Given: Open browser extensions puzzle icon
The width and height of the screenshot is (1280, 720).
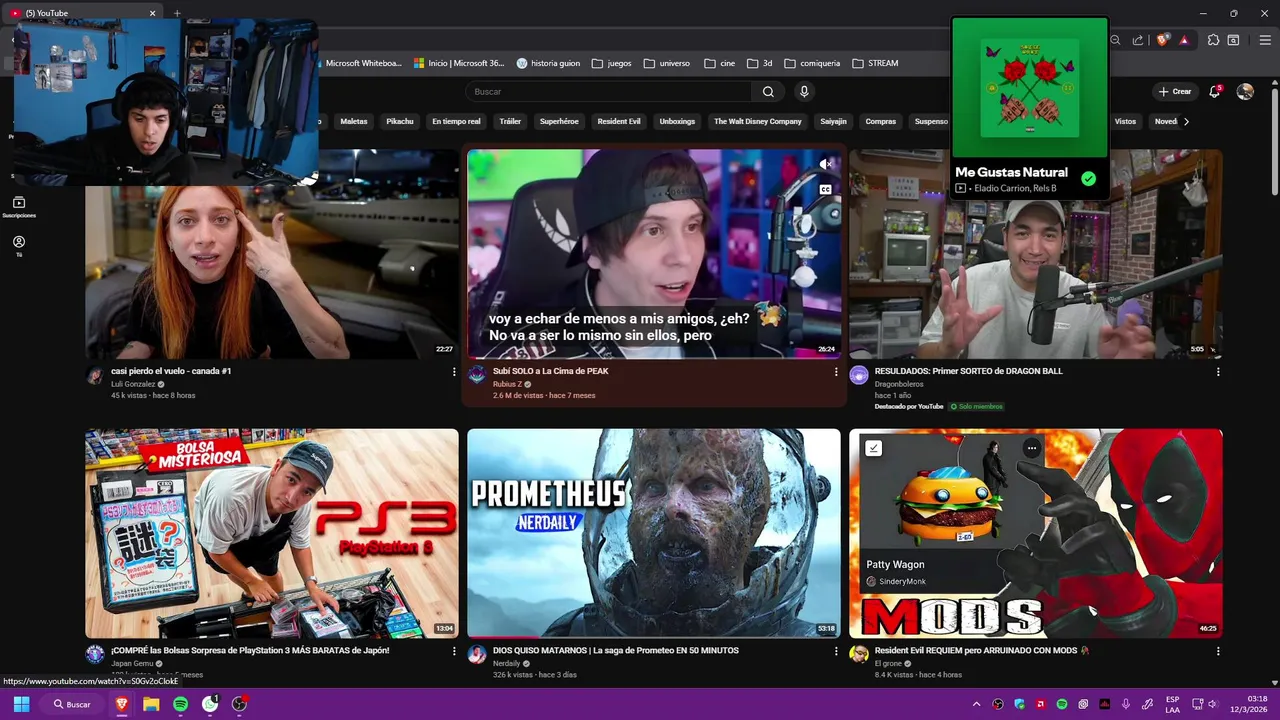Looking at the screenshot, I should [x=1213, y=40].
